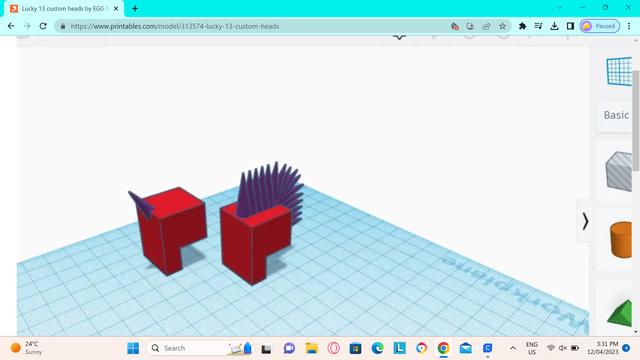View site security info via lock icon

coord(63,26)
